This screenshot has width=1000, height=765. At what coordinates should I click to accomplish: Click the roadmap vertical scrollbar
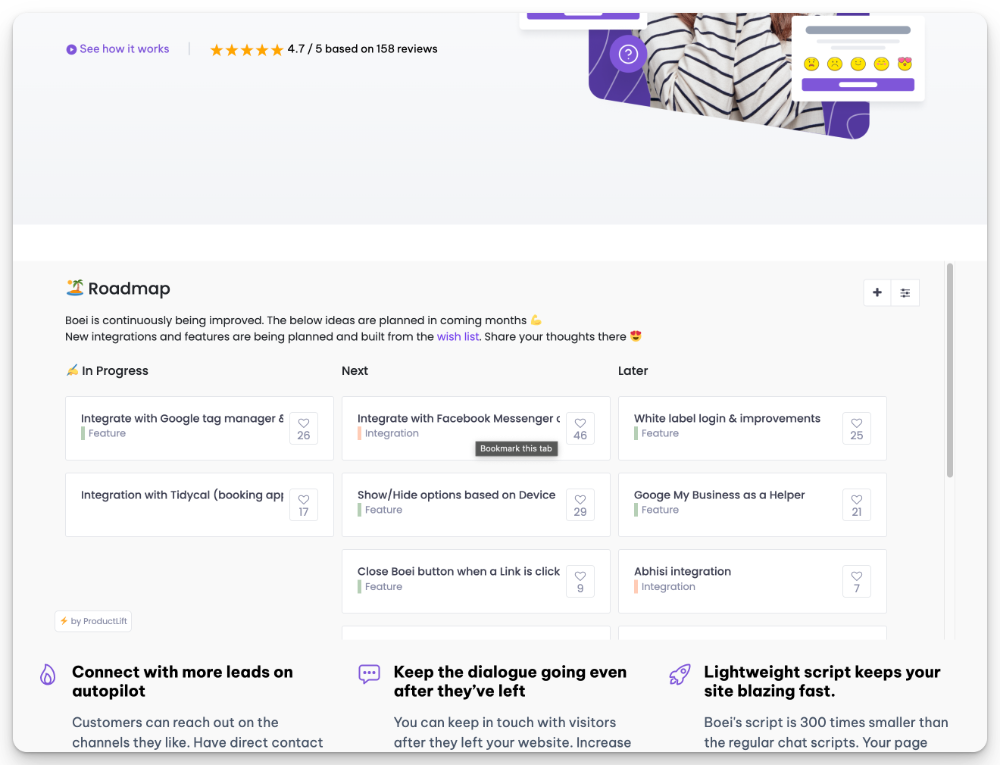[950, 370]
